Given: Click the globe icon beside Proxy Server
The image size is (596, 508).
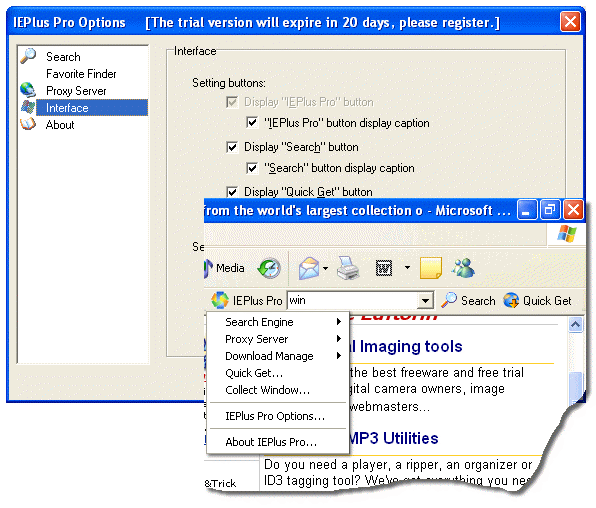Looking at the screenshot, I should pos(28,90).
